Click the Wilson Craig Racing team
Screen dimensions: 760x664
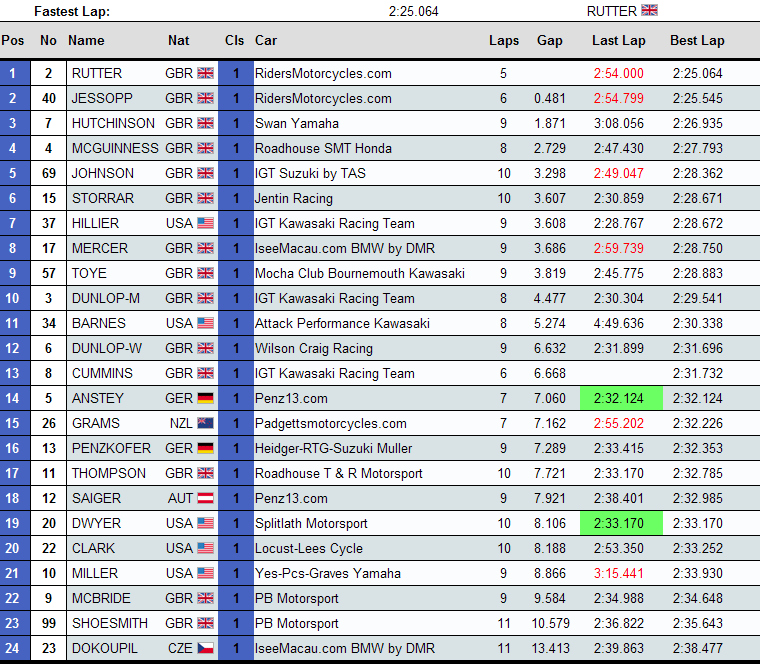click(314, 348)
